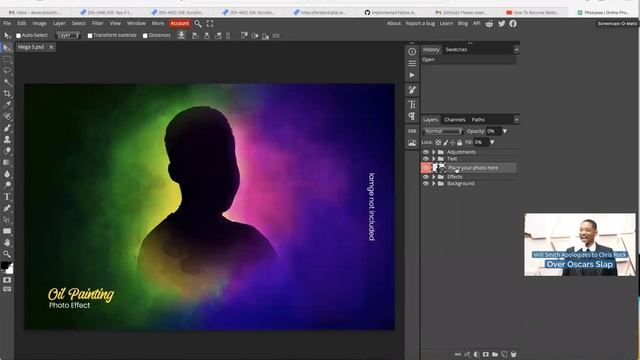
Task: Open the Report a bug link
Action: [420, 24]
